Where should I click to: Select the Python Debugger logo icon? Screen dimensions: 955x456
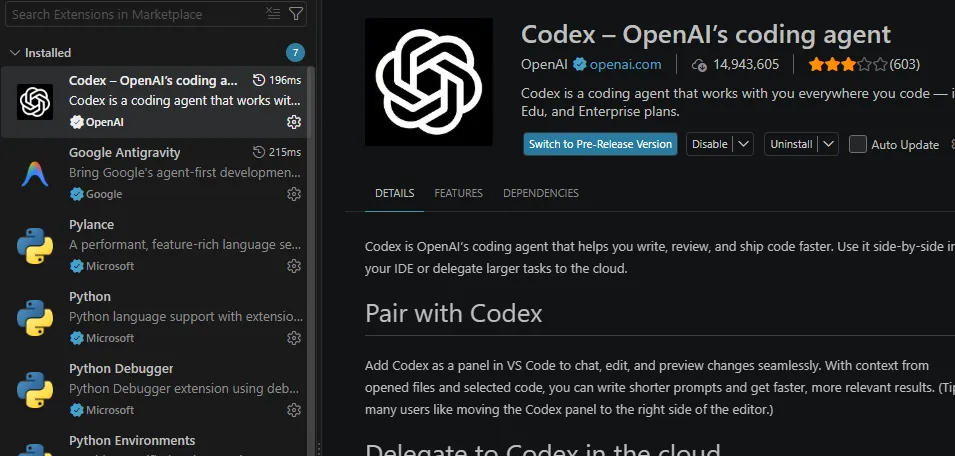[x=35, y=389]
